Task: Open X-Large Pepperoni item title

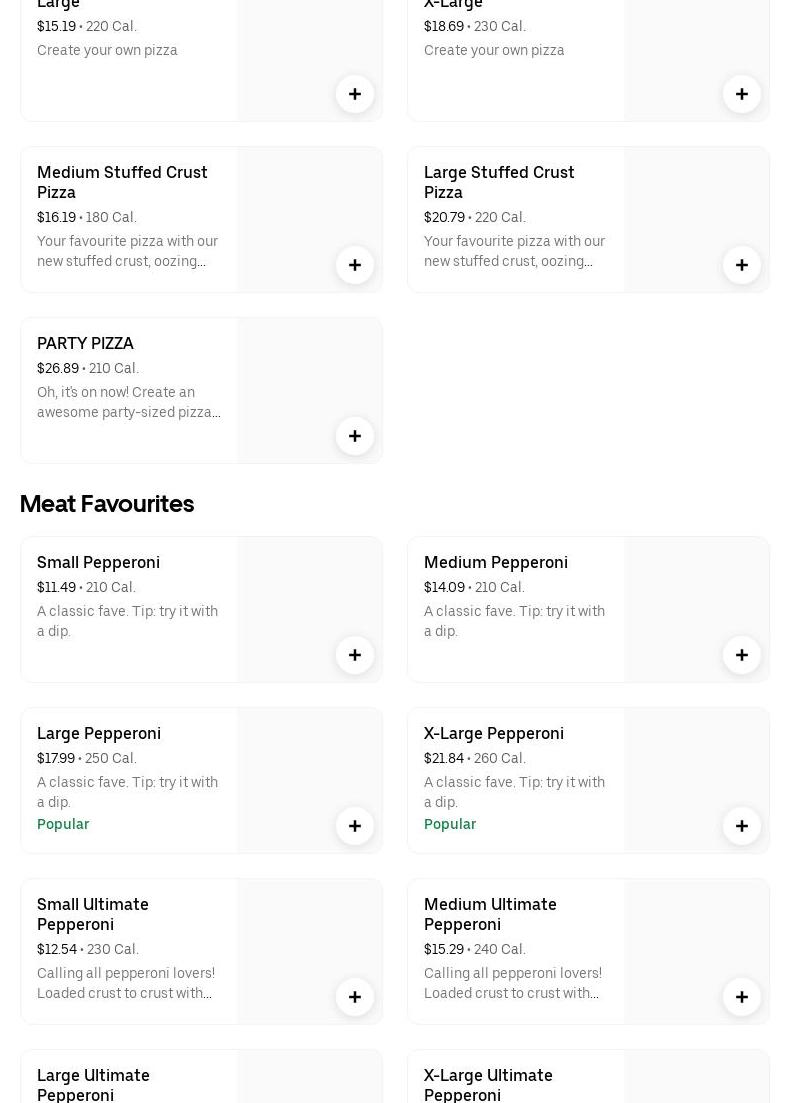Action: coord(493,733)
